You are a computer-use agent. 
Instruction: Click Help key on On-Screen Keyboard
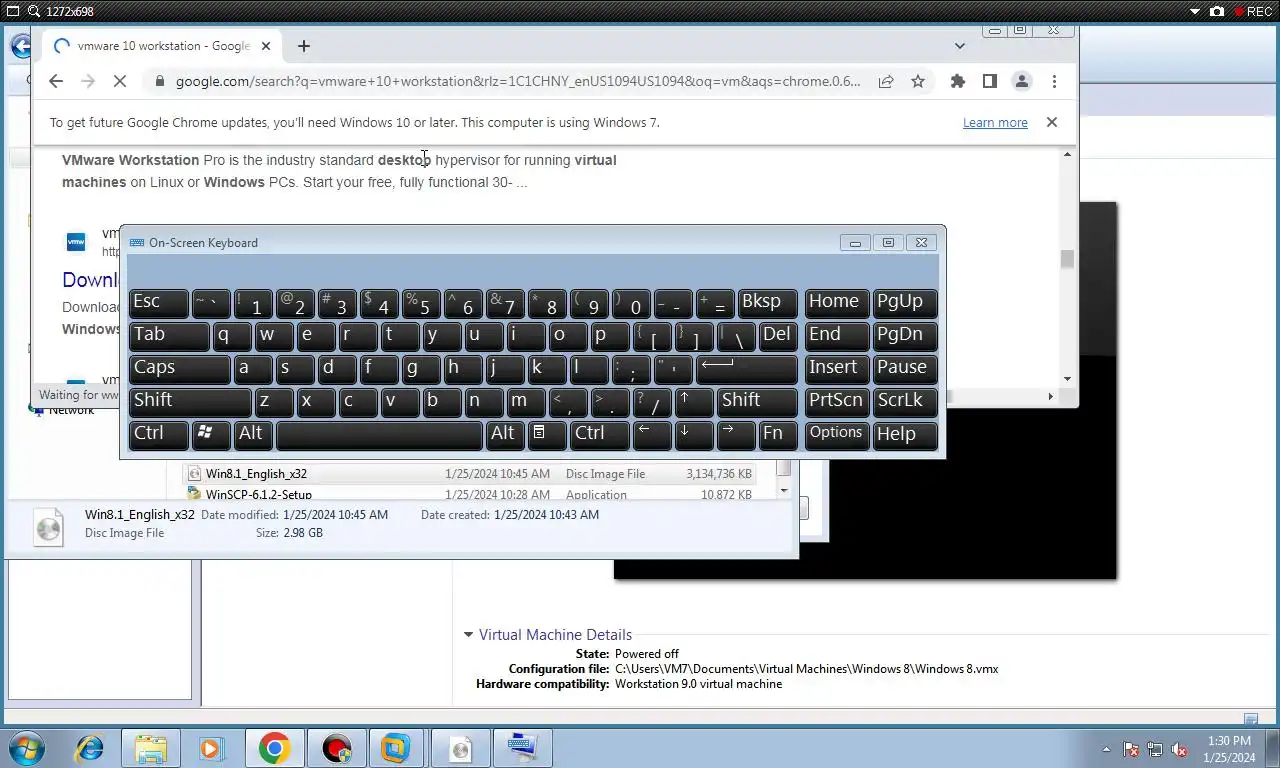(x=905, y=435)
